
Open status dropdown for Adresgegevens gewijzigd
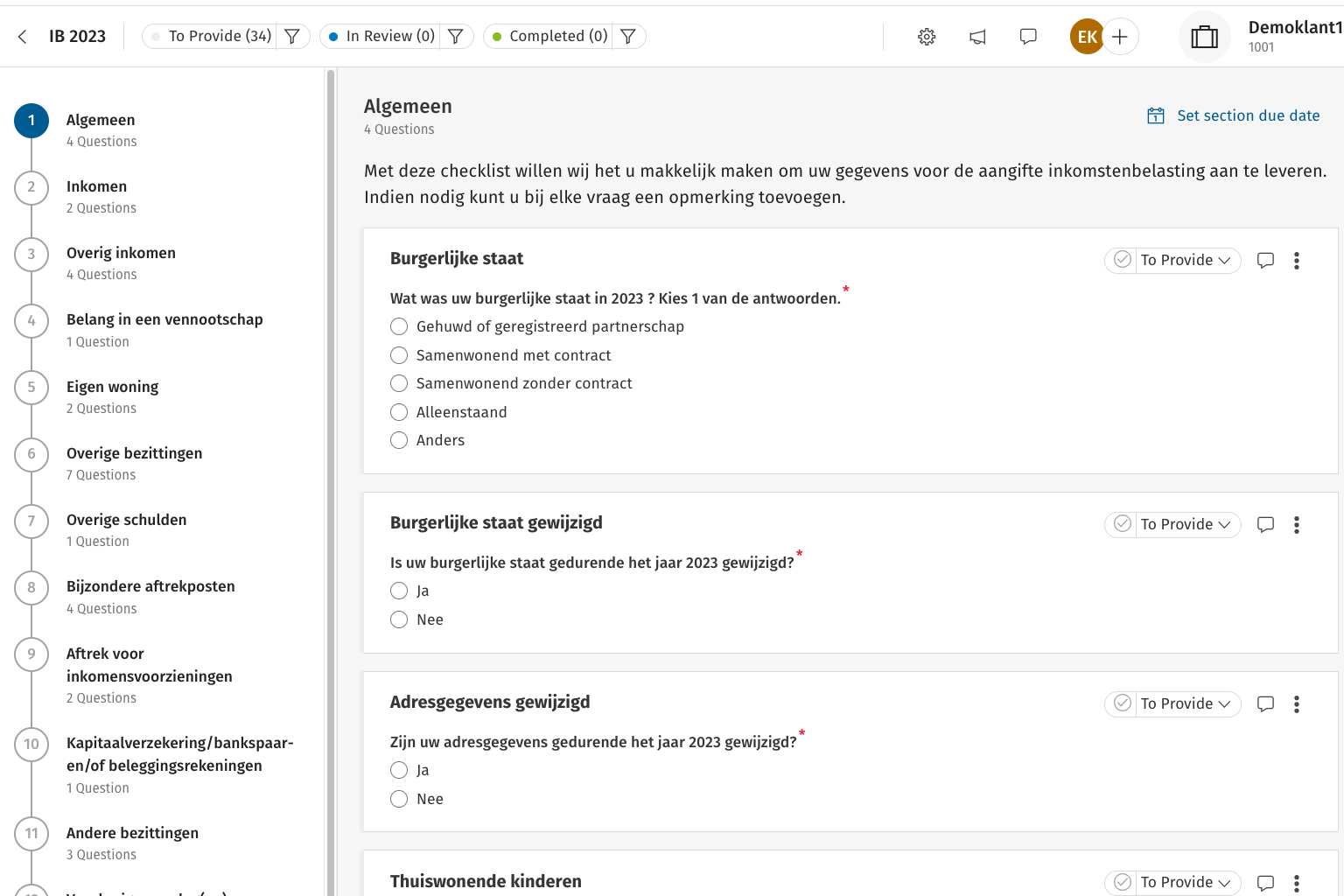click(1186, 704)
